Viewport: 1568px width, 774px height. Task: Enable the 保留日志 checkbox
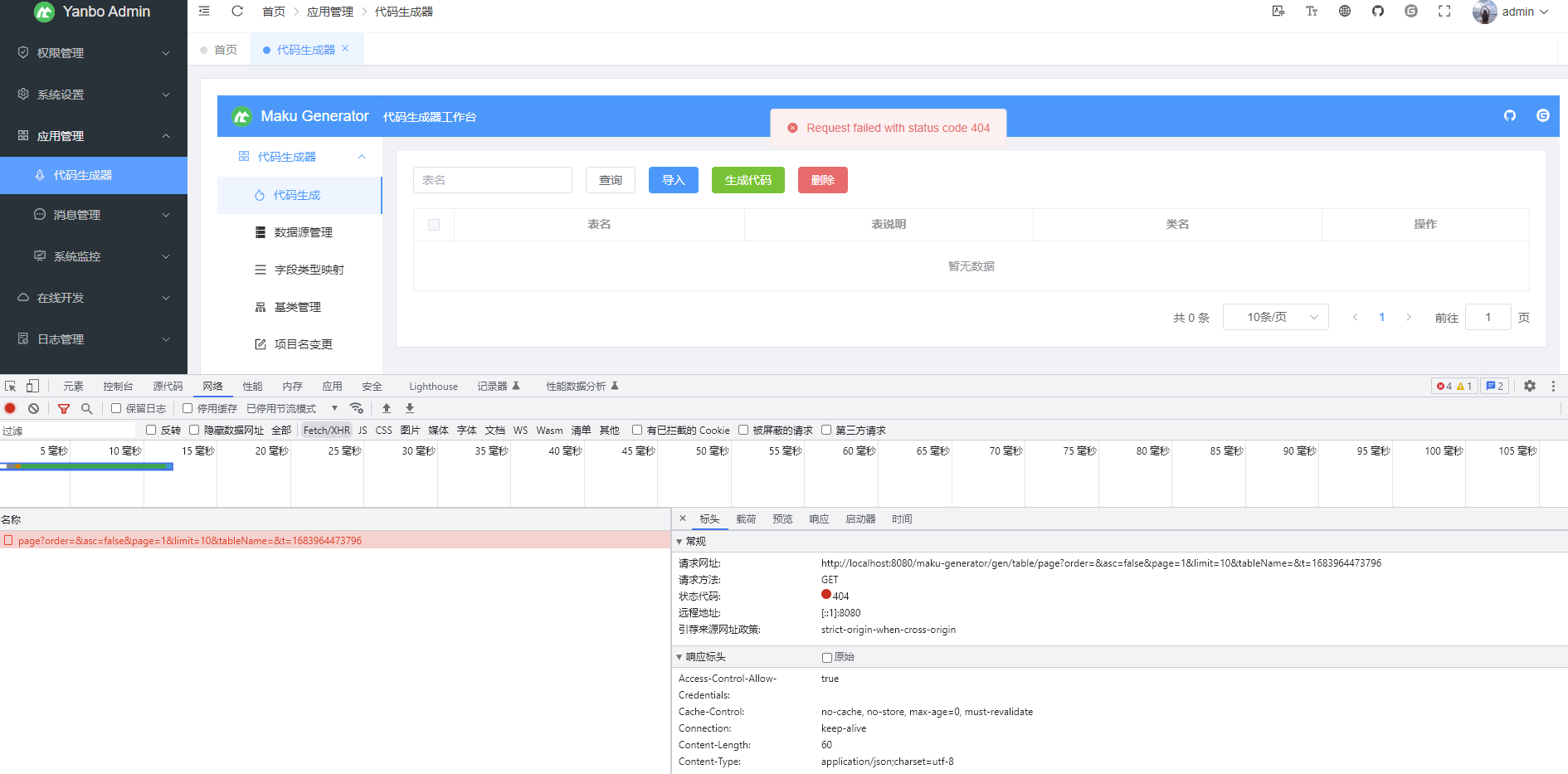[116, 408]
